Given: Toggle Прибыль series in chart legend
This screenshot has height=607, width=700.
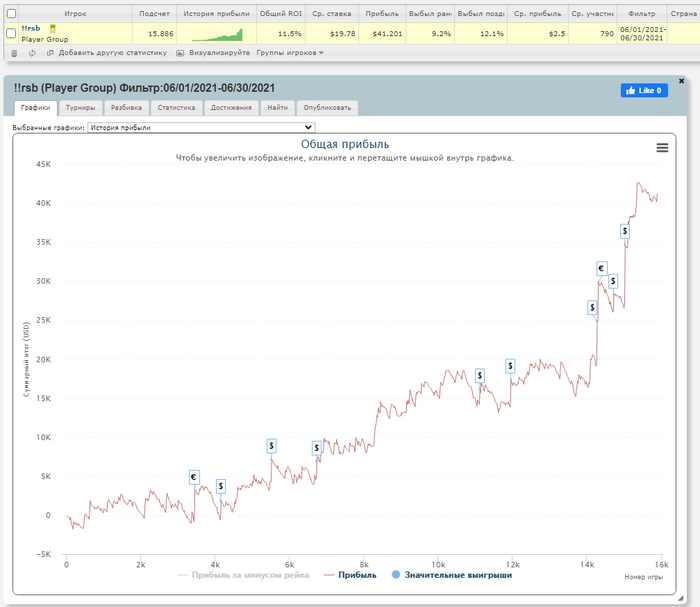Looking at the screenshot, I should click(350, 575).
